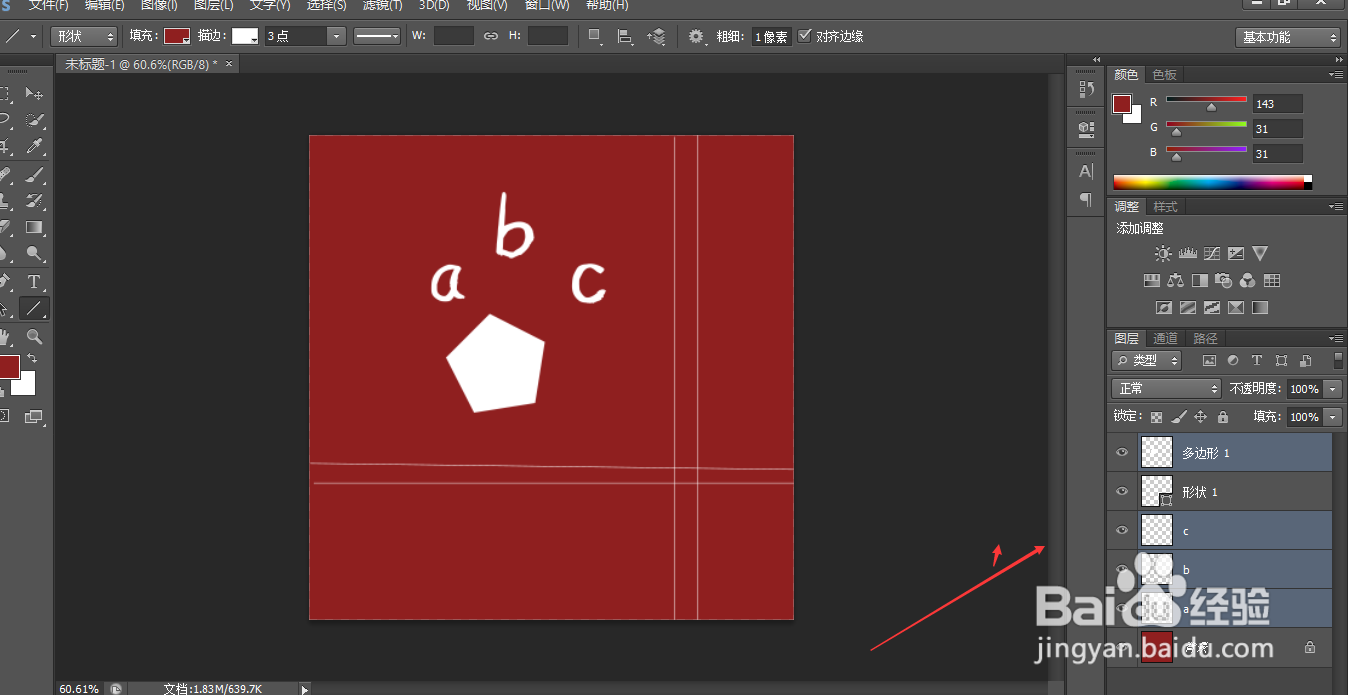1348x695 pixels.
Task: Click the lock all layer icon
Action: (1223, 417)
